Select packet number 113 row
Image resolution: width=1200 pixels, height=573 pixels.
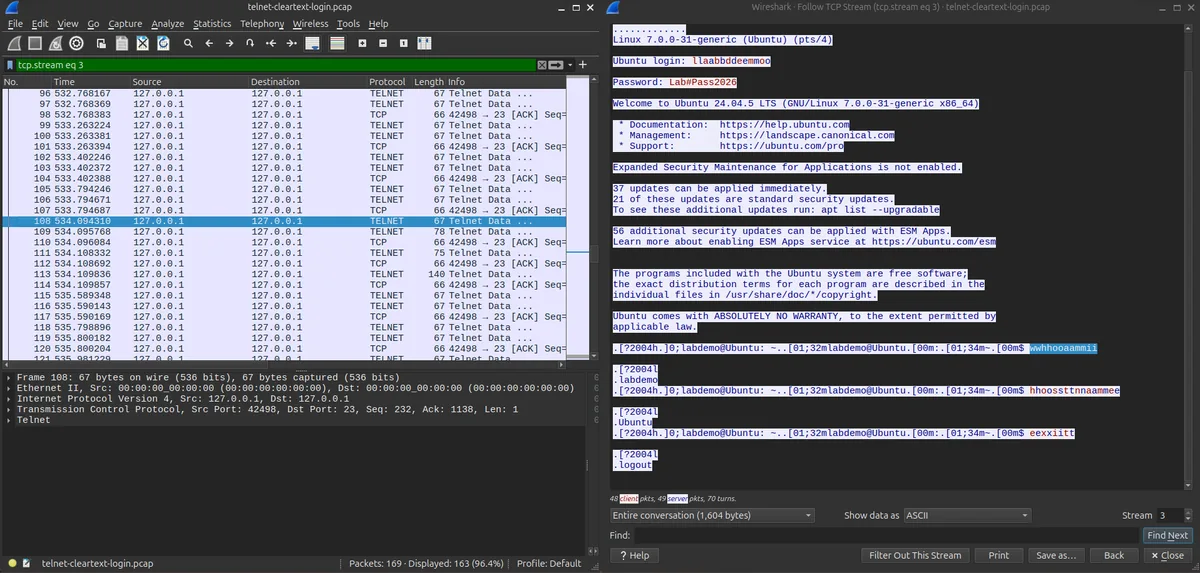[x=284, y=274]
